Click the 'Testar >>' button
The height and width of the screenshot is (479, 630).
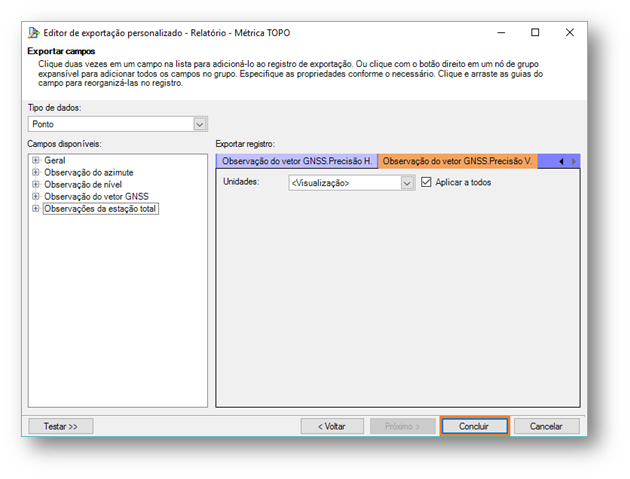pyautogui.click(x=60, y=426)
